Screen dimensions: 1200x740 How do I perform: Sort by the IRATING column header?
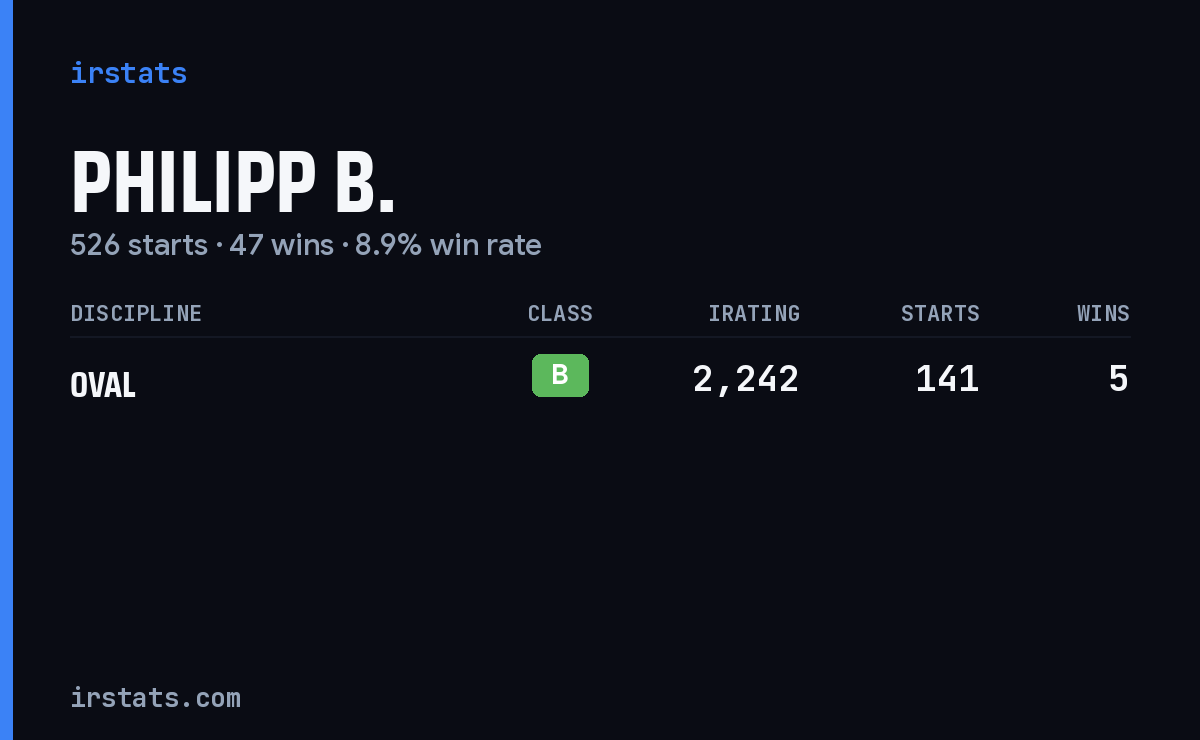tap(754, 313)
